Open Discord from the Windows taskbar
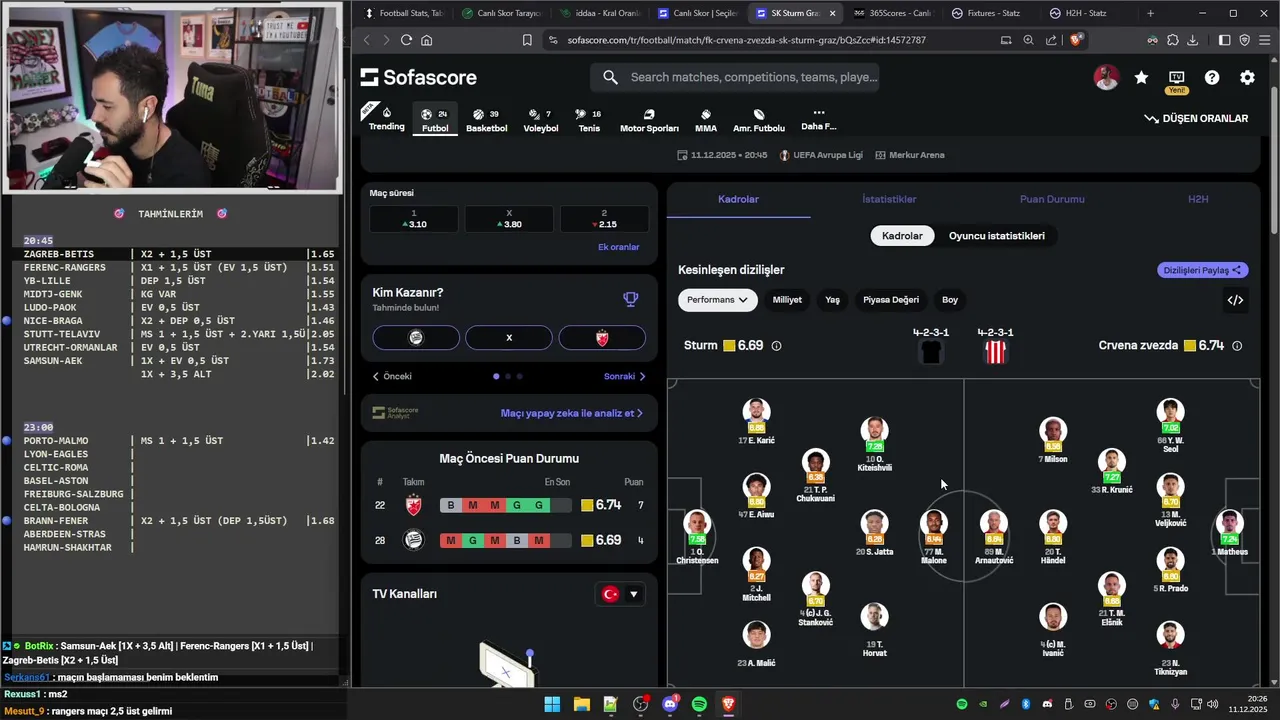Viewport: 1280px width, 720px height. click(x=670, y=704)
